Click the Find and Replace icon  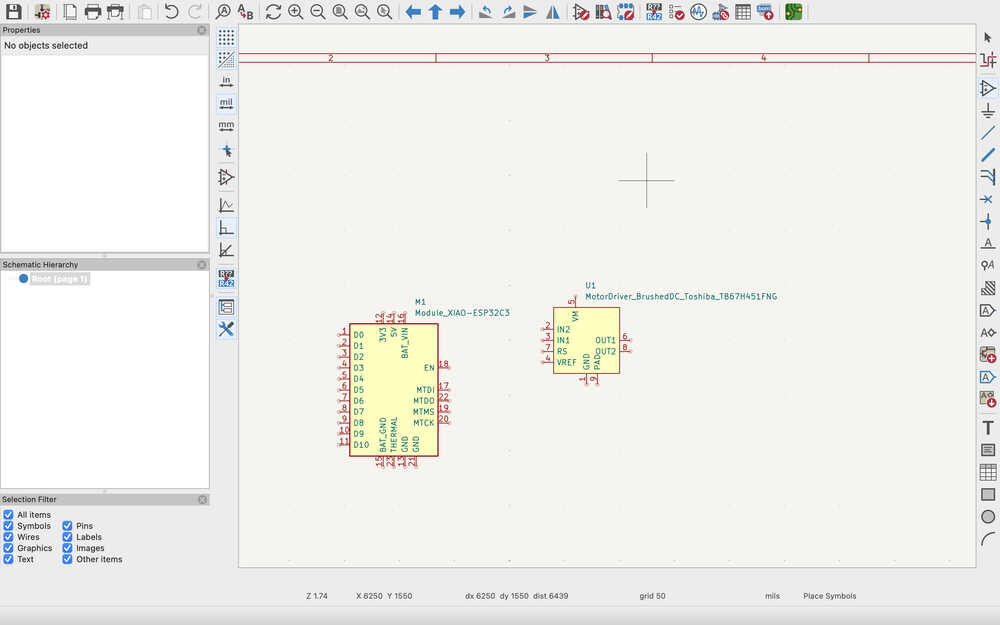(245, 12)
